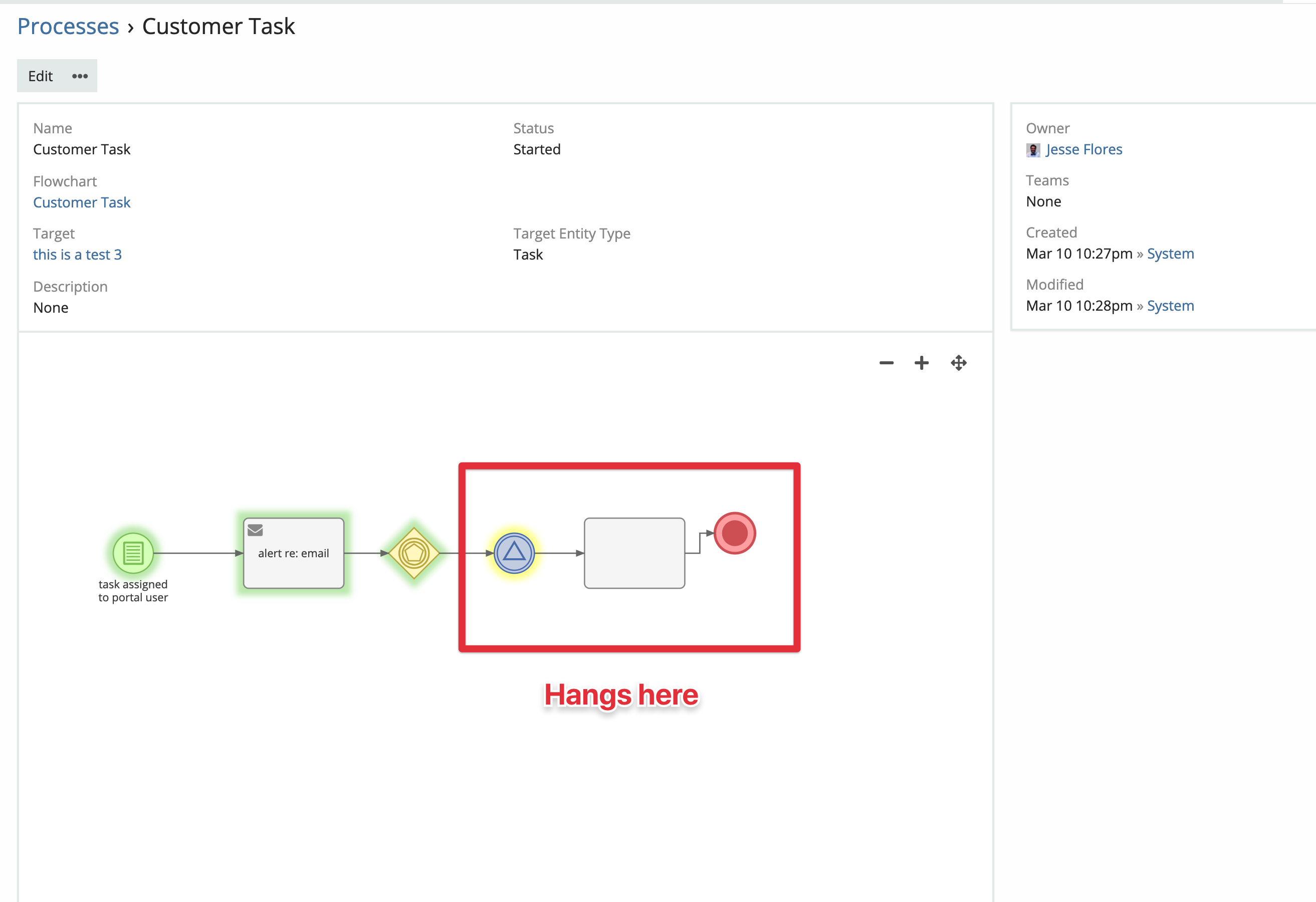This screenshot has height=902, width=1316.
Task: Click the green start event node
Action: (x=133, y=553)
